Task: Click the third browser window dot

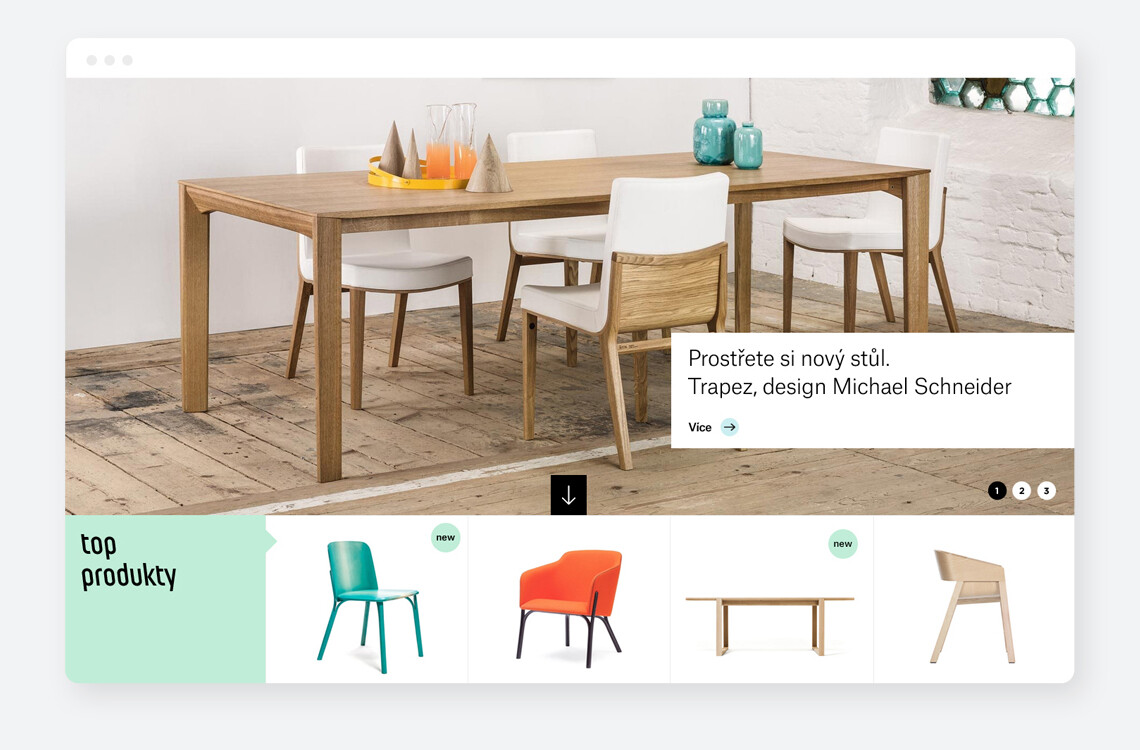Action: tap(128, 60)
